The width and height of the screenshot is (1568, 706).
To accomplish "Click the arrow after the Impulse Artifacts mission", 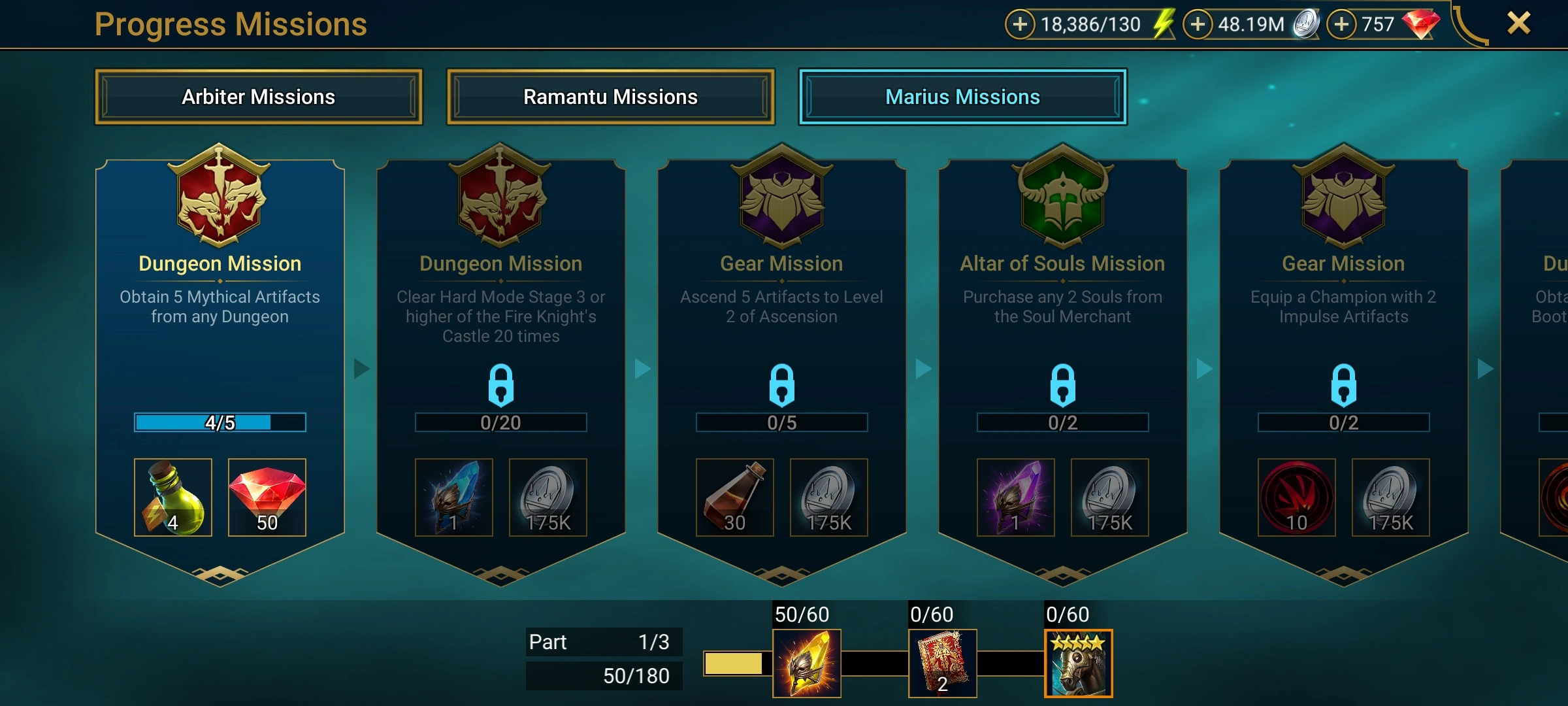I will (1485, 369).
